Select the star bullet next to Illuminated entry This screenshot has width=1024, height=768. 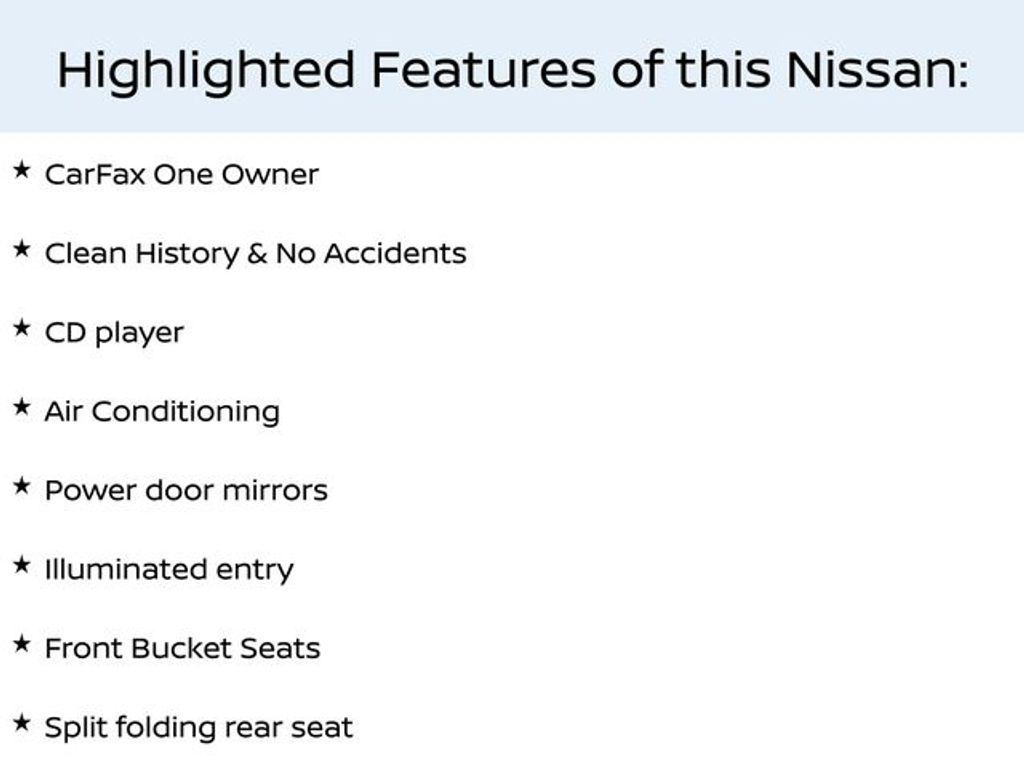(x=22, y=566)
